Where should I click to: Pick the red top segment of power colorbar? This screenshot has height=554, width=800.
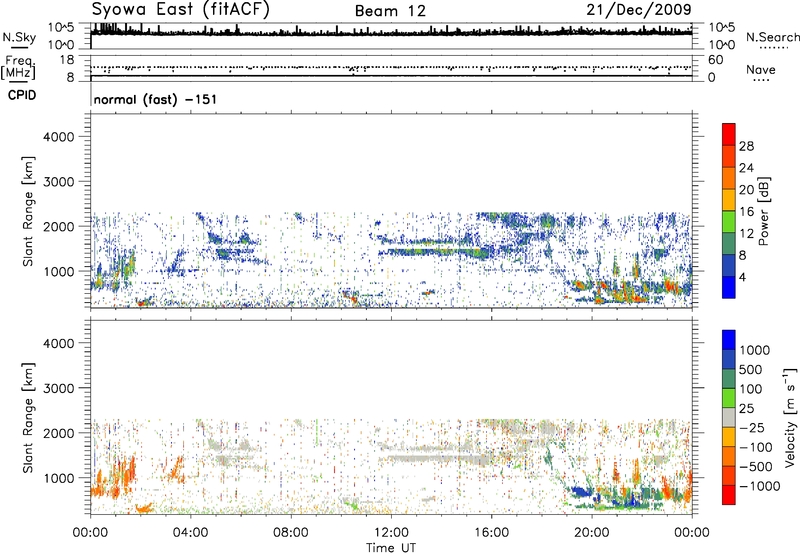click(729, 134)
